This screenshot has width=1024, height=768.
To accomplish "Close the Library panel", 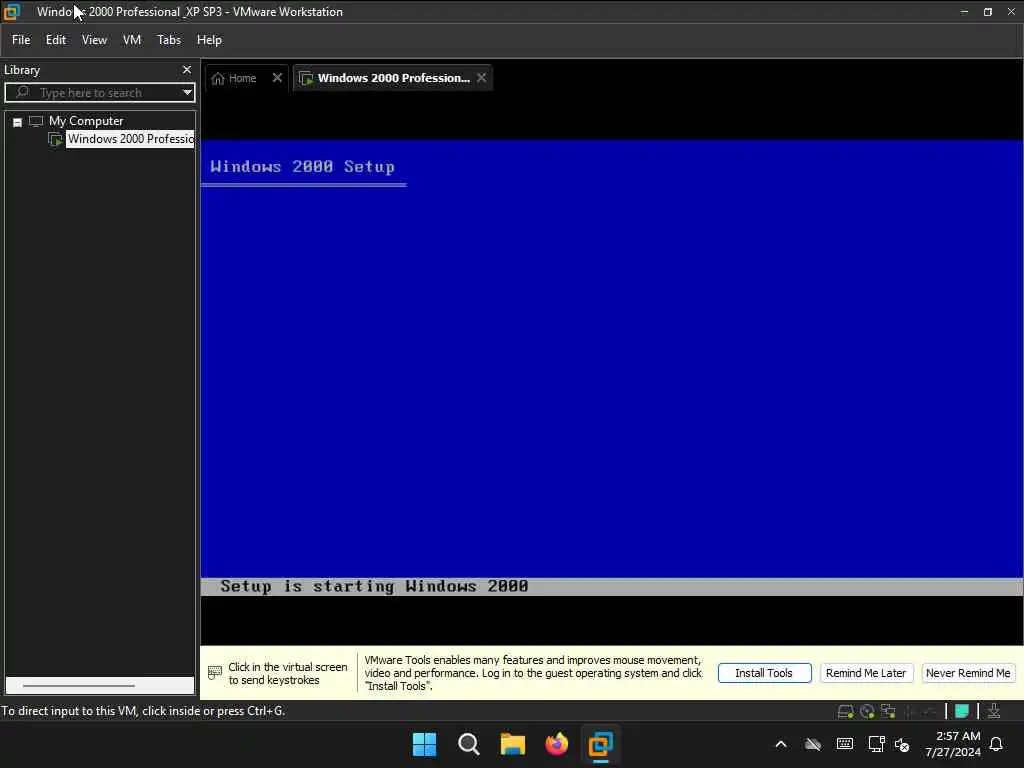I will point(187,70).
